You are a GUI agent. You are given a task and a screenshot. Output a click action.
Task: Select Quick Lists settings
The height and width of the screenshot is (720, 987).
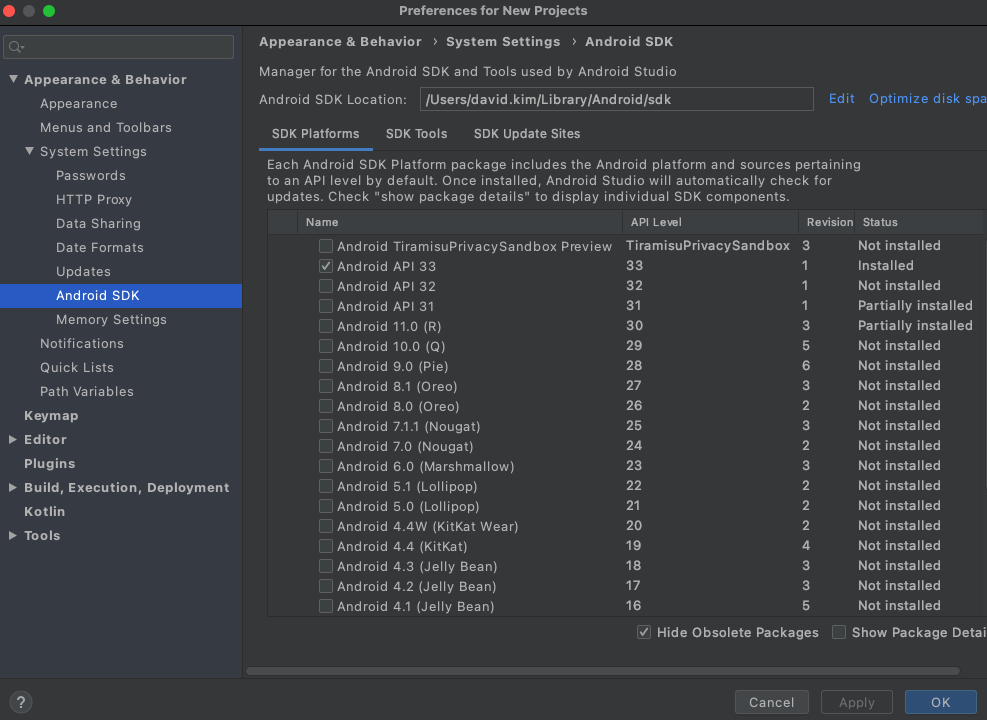coord(77,367)
